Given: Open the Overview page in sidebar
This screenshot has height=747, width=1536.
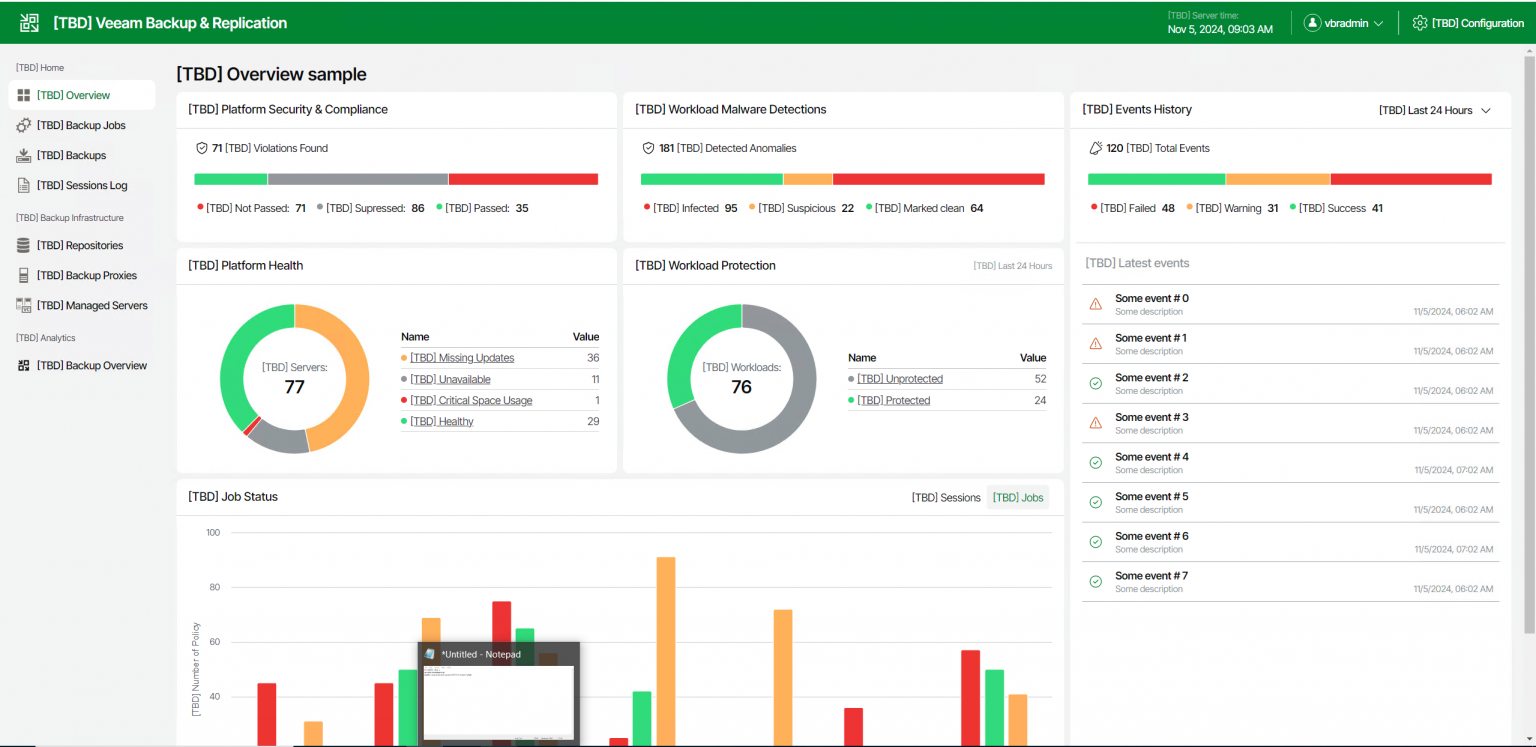Looking at the screenshot, I should (73, 96).
